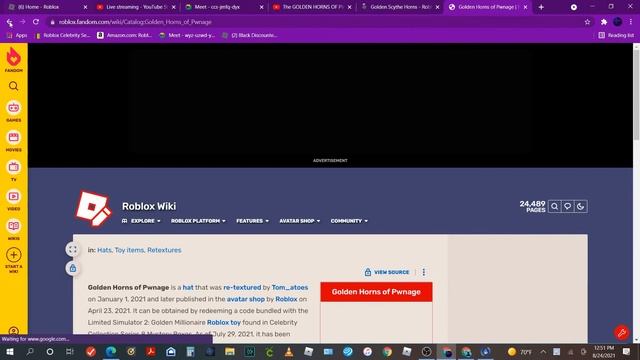Open the Amazon.com bookmark
This screenshot has width=640, height=360.
tap(124, 36)
